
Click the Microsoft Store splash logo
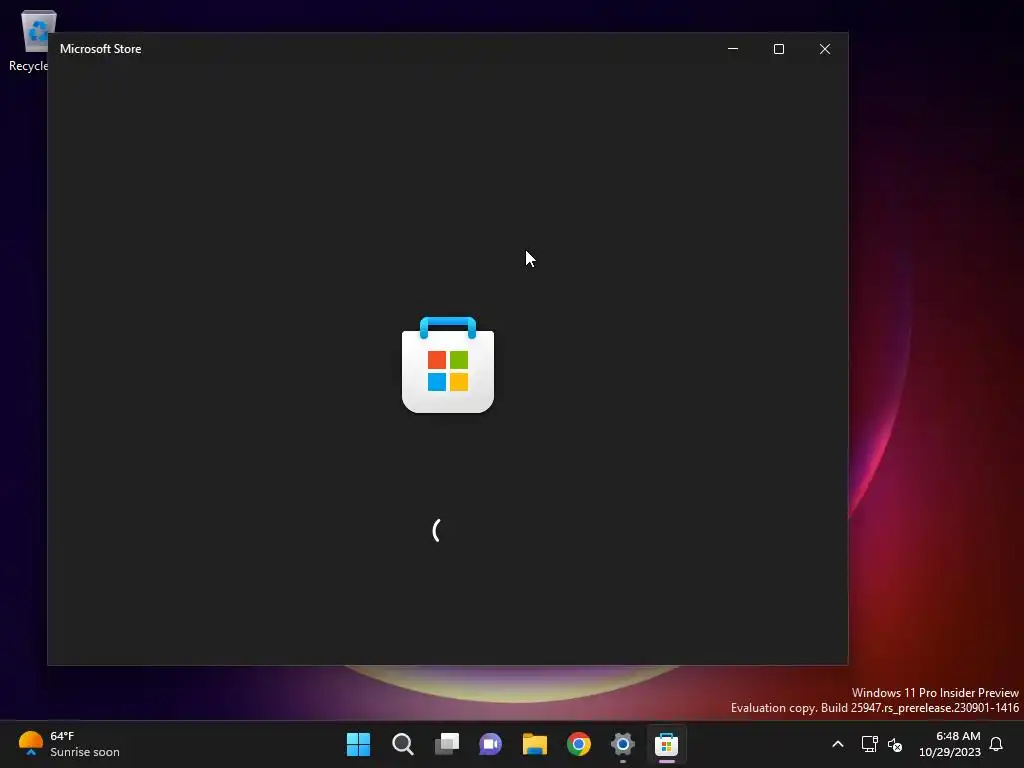pos(448,365)
